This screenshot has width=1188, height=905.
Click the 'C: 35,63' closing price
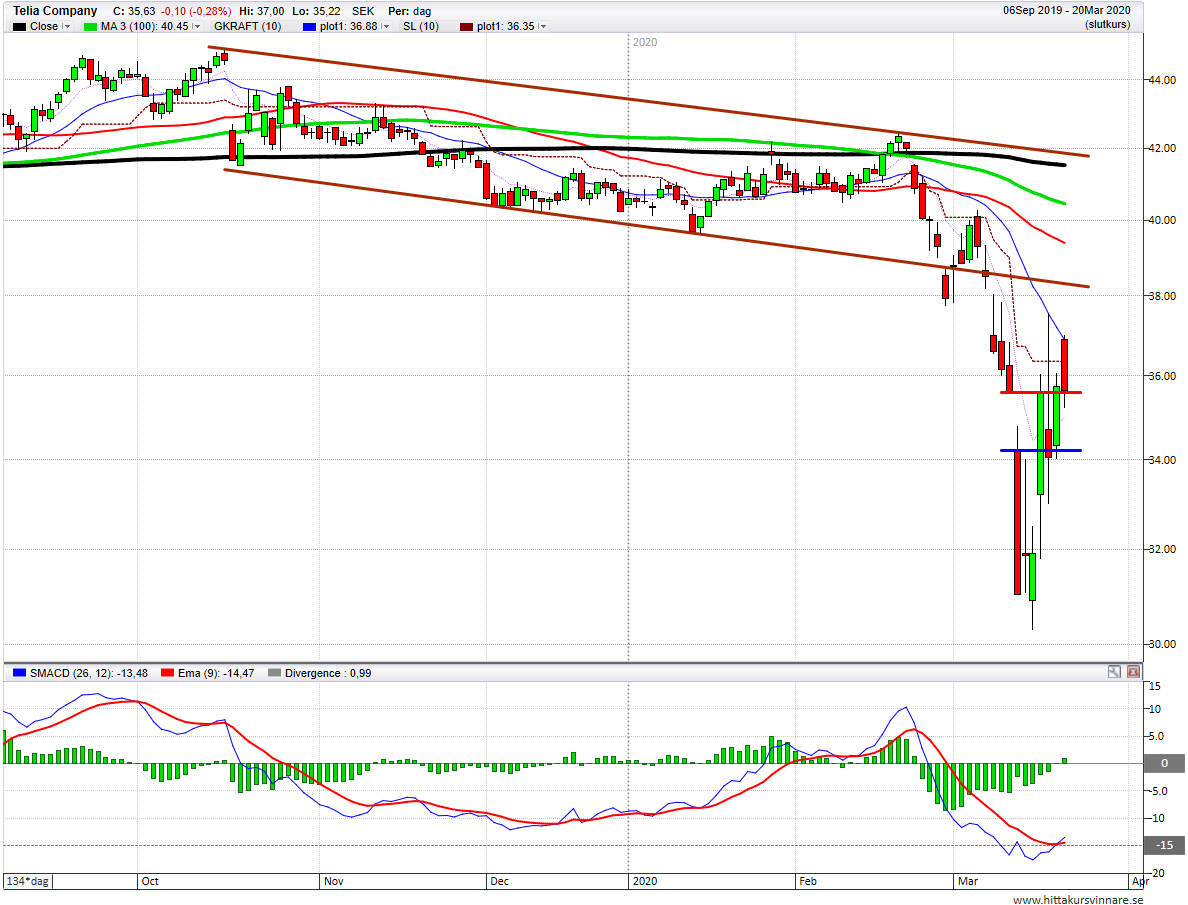click(x=134, y=11)
